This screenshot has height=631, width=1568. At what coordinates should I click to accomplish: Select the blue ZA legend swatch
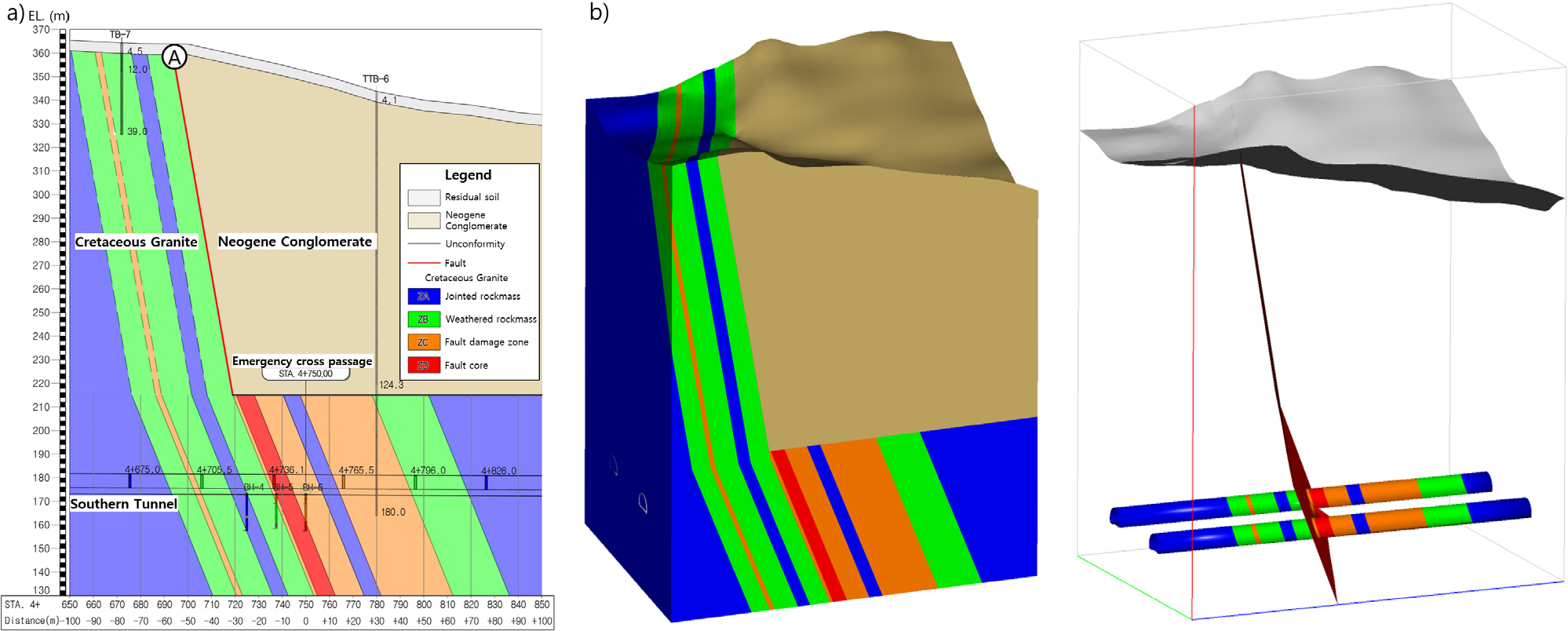(x=424, y=297)
